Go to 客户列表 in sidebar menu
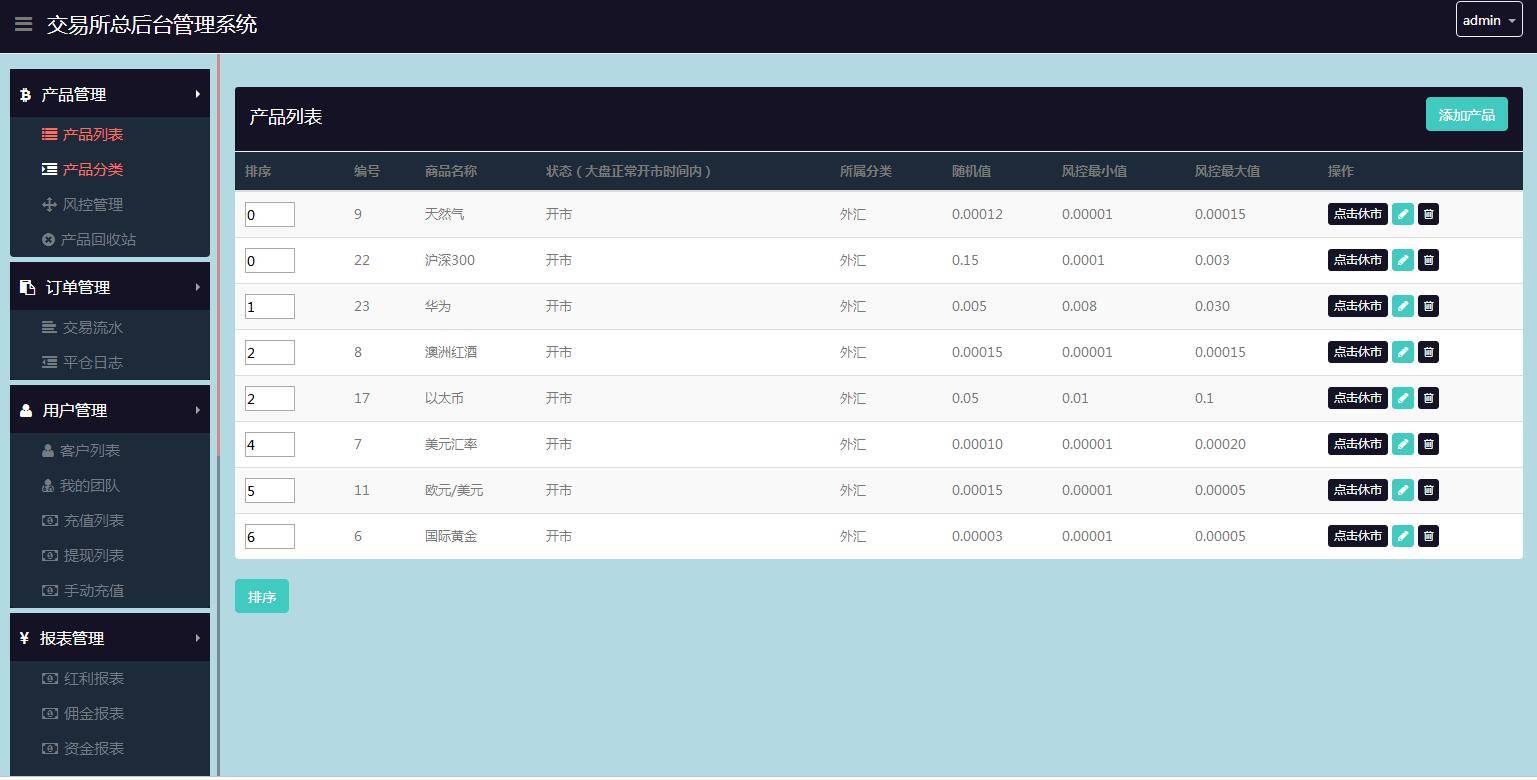Image resolution: width=1537 pixels, height=780 pixels. (90, 451)
